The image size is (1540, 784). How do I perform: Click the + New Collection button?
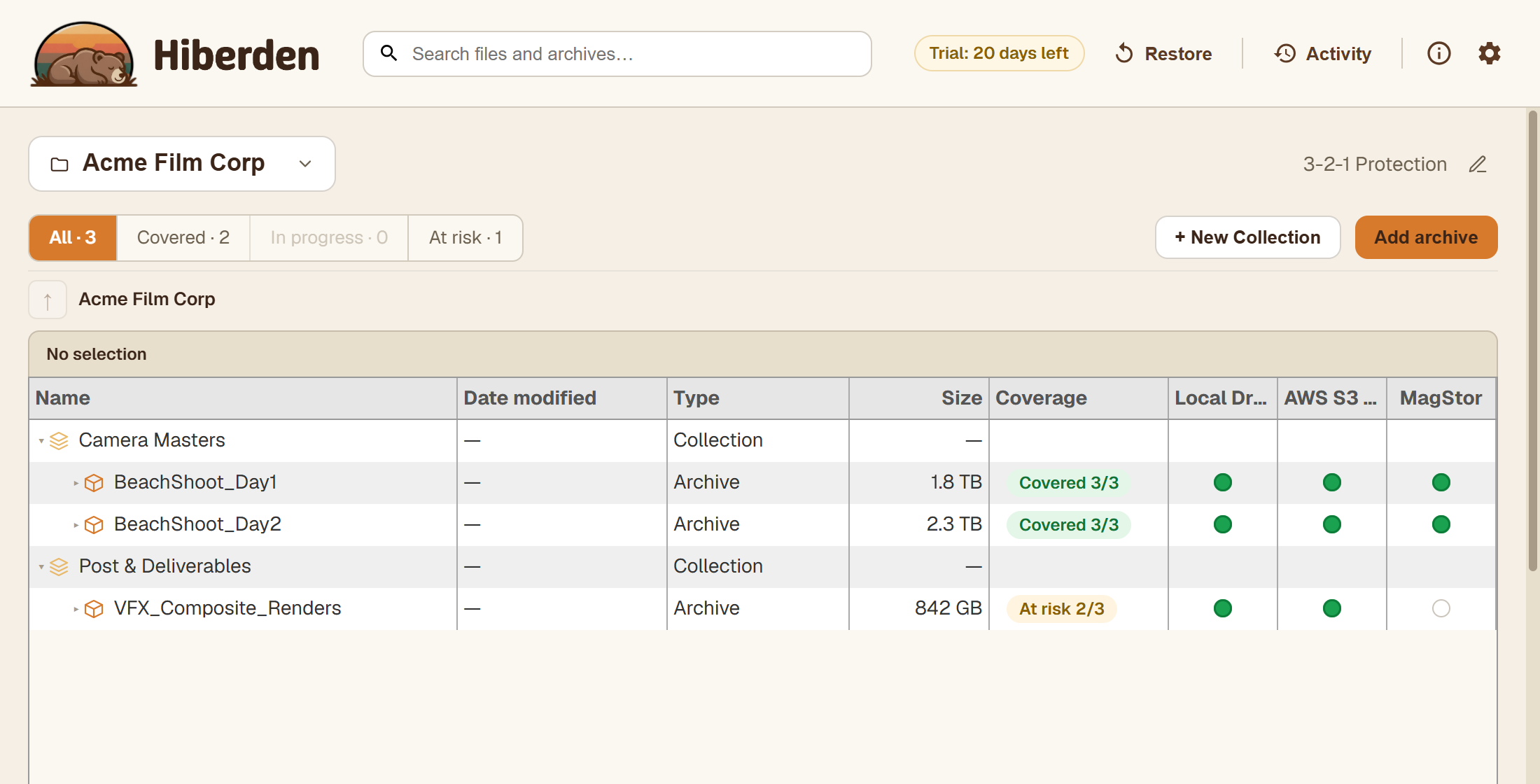pyautogui.click(x=1247, y=237)
